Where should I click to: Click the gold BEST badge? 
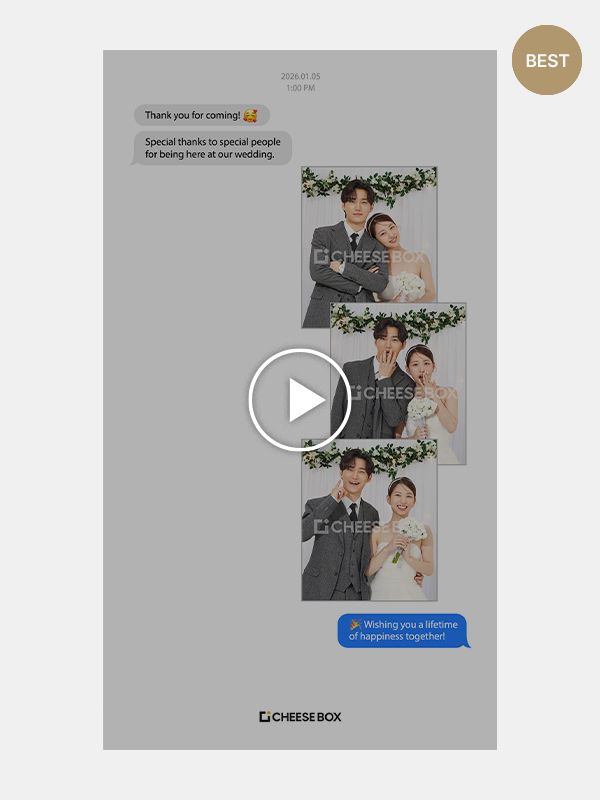546,60
